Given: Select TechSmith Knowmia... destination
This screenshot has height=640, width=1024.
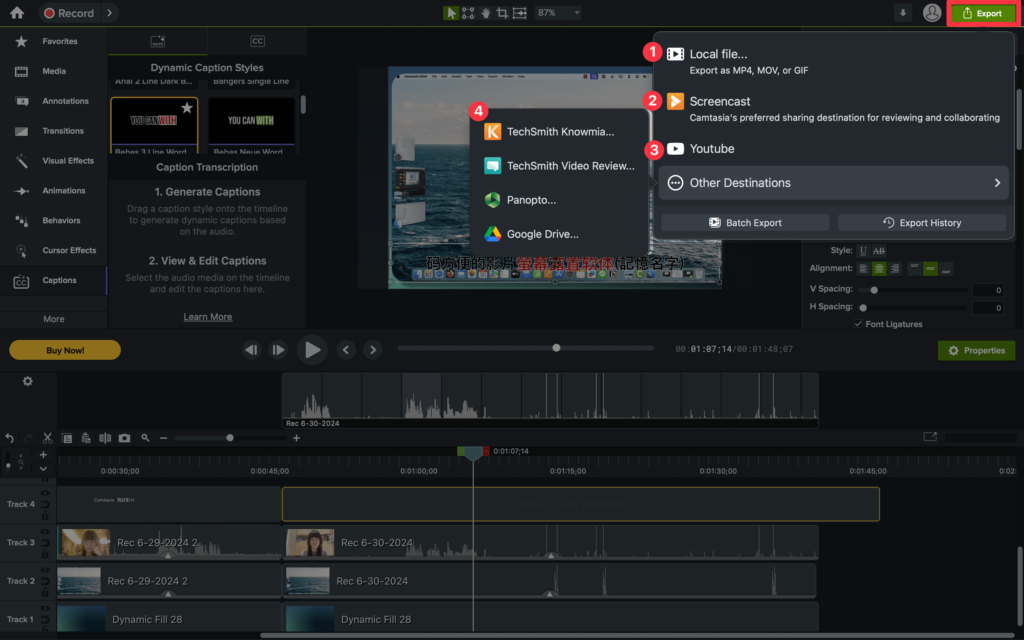Looking at the screenshot, I should (x=560, y=131).
